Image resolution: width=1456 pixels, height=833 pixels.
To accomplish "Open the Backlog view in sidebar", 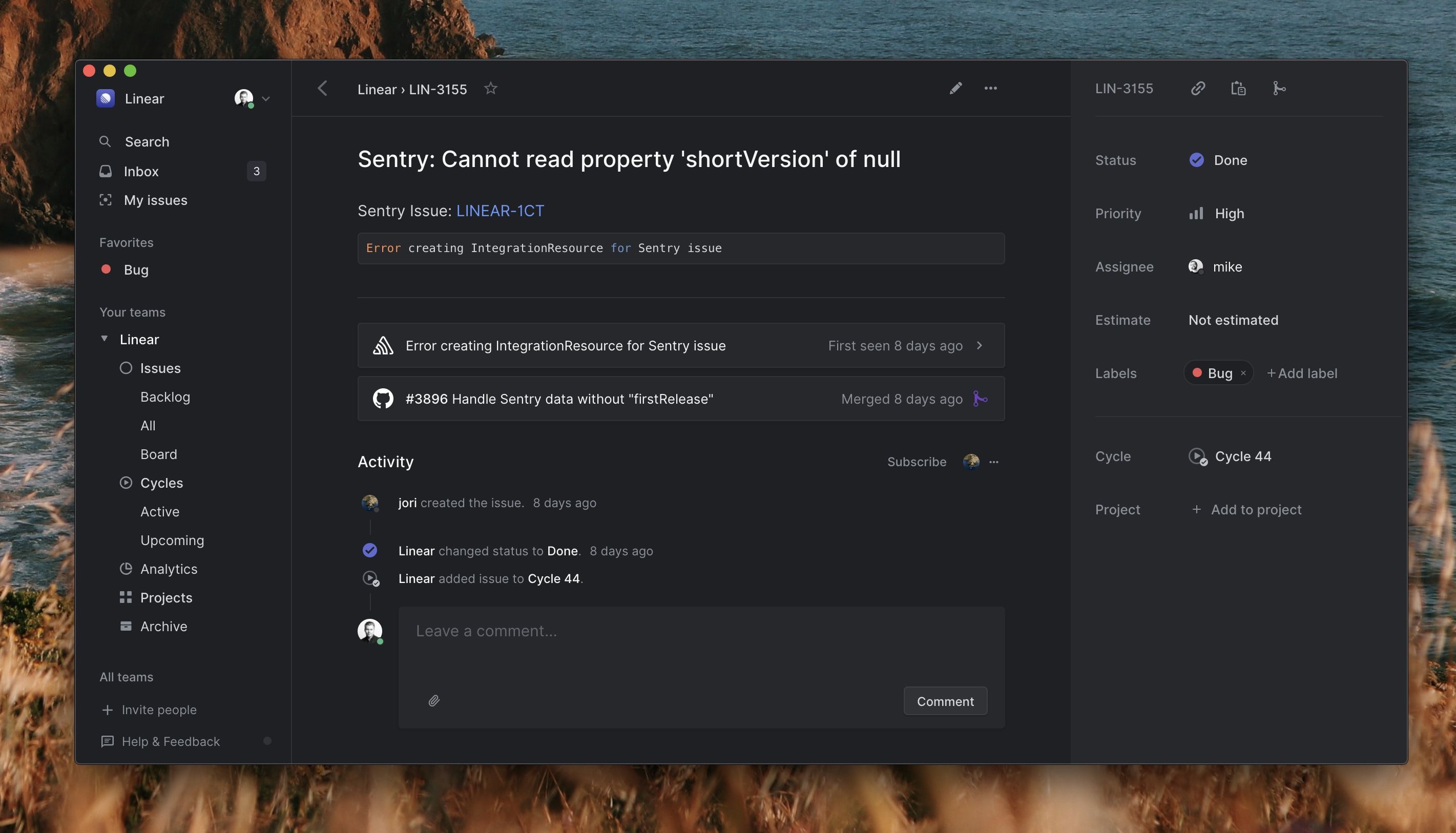I will tap(165, 397).
